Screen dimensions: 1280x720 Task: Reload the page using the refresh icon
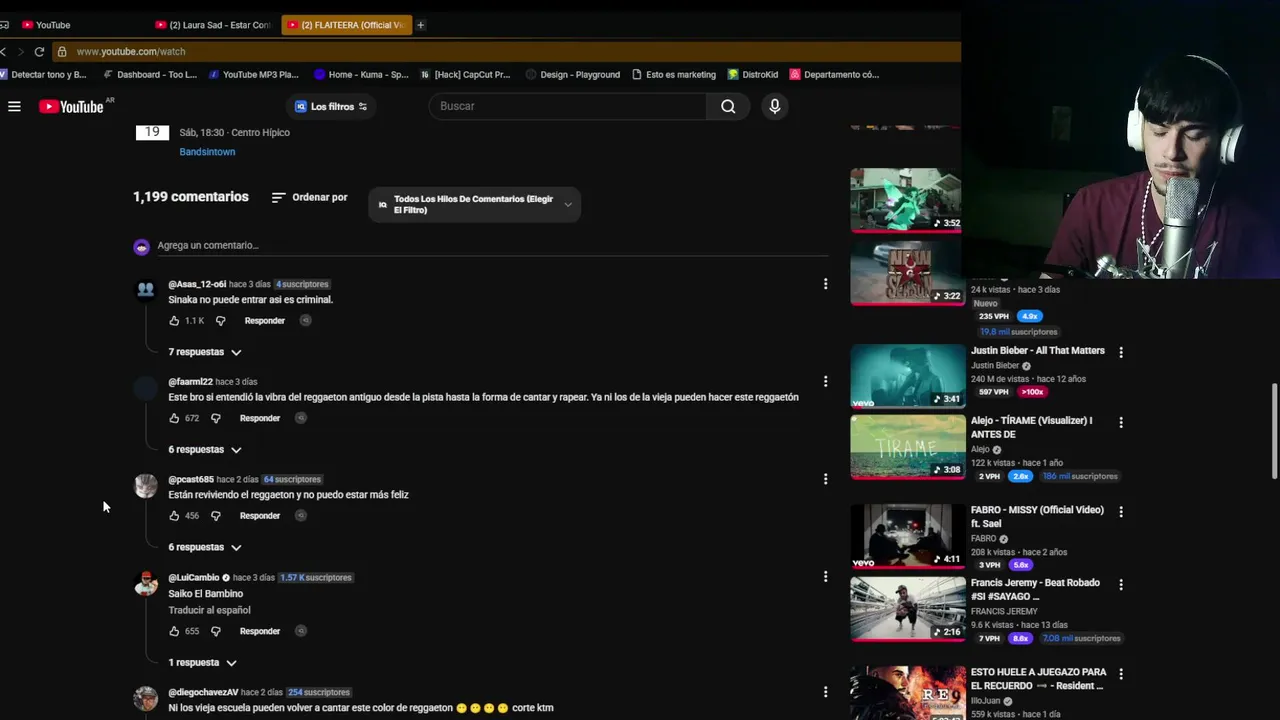pos(39,51)
